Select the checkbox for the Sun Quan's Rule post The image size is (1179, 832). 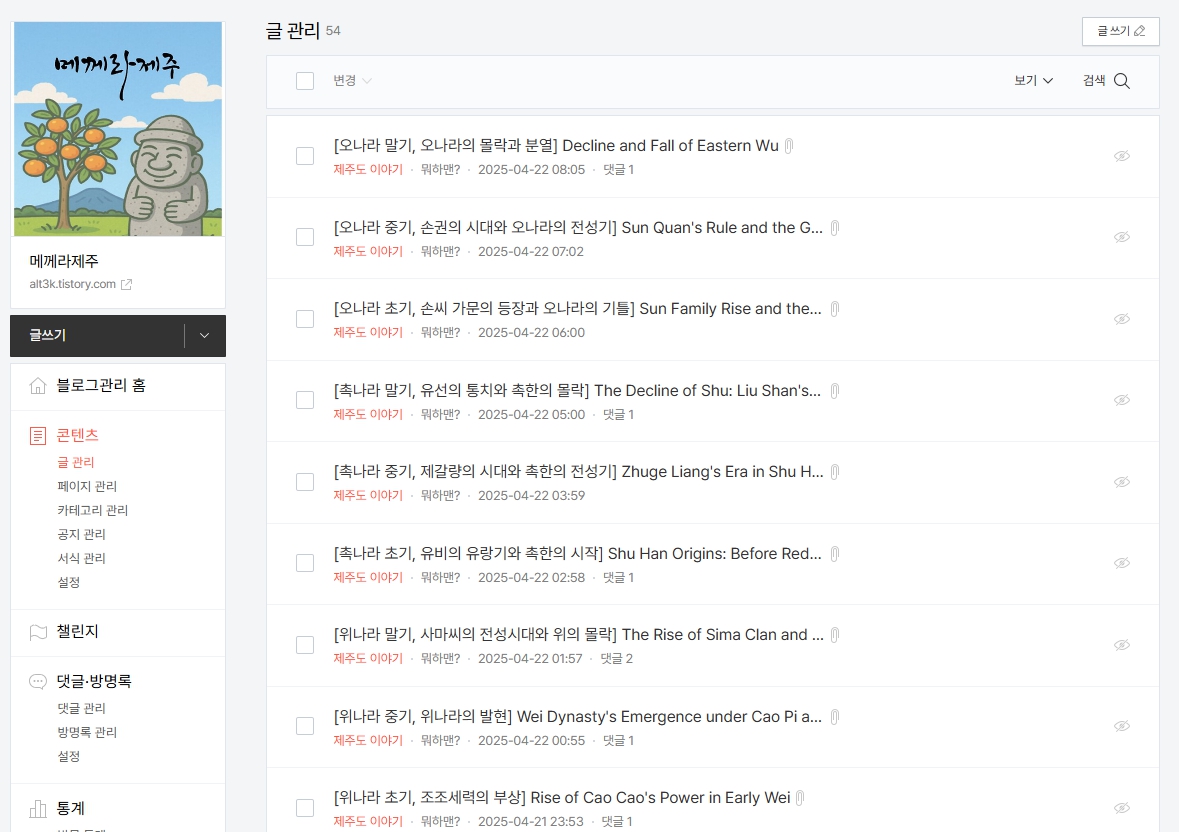coord(305,237)
